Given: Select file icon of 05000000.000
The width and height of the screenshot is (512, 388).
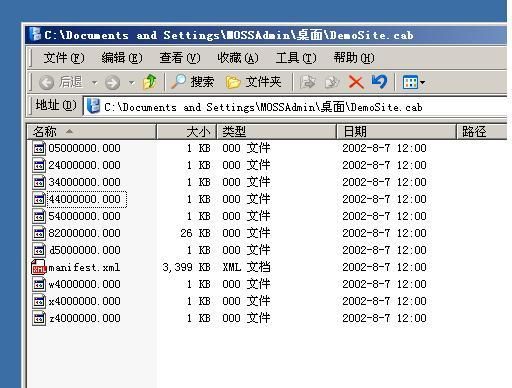Looking at the screenshot, I should pos(39,148).
